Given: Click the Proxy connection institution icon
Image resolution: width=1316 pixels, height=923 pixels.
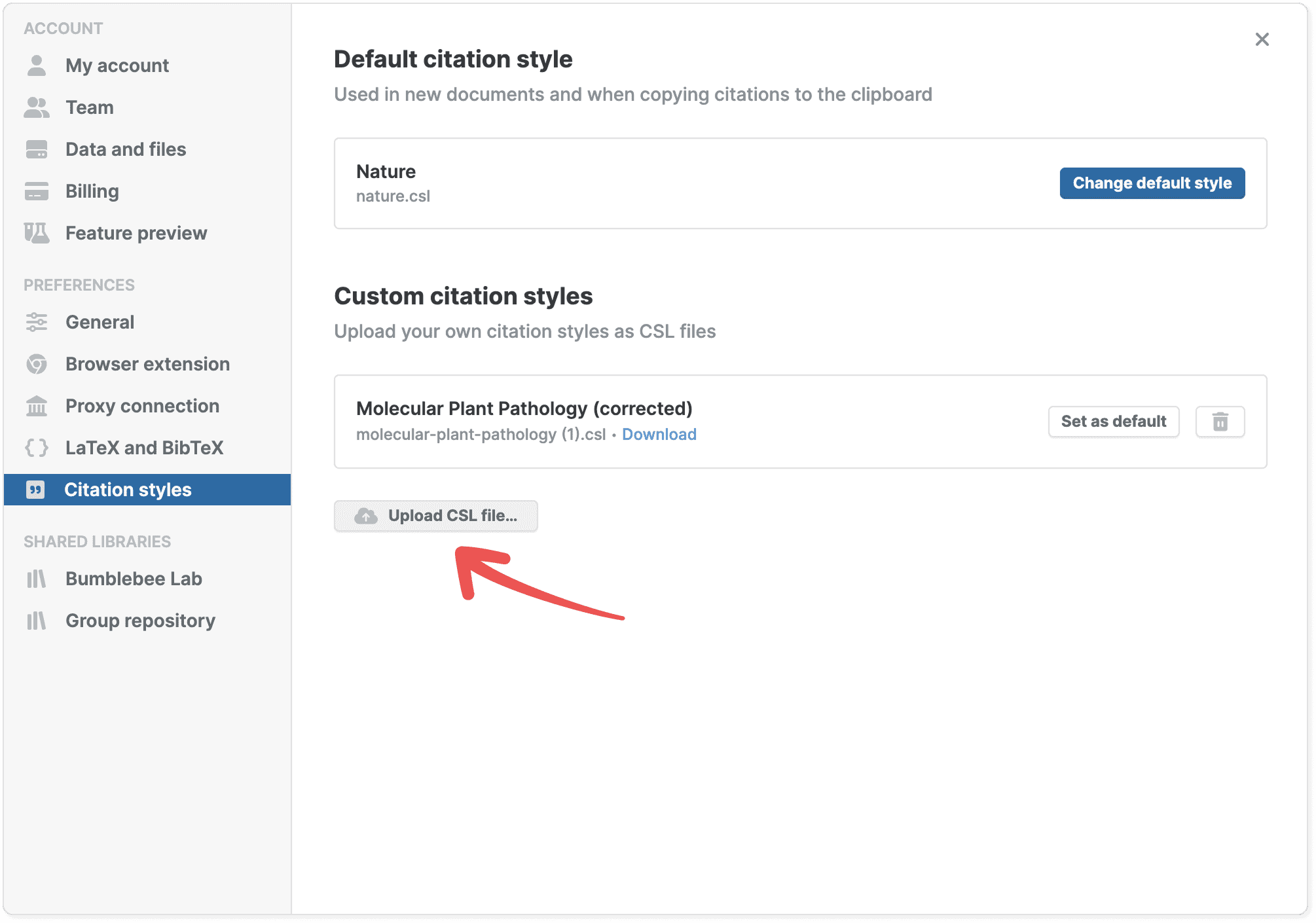Looking at the screenshot, I should tap(37, 406).
